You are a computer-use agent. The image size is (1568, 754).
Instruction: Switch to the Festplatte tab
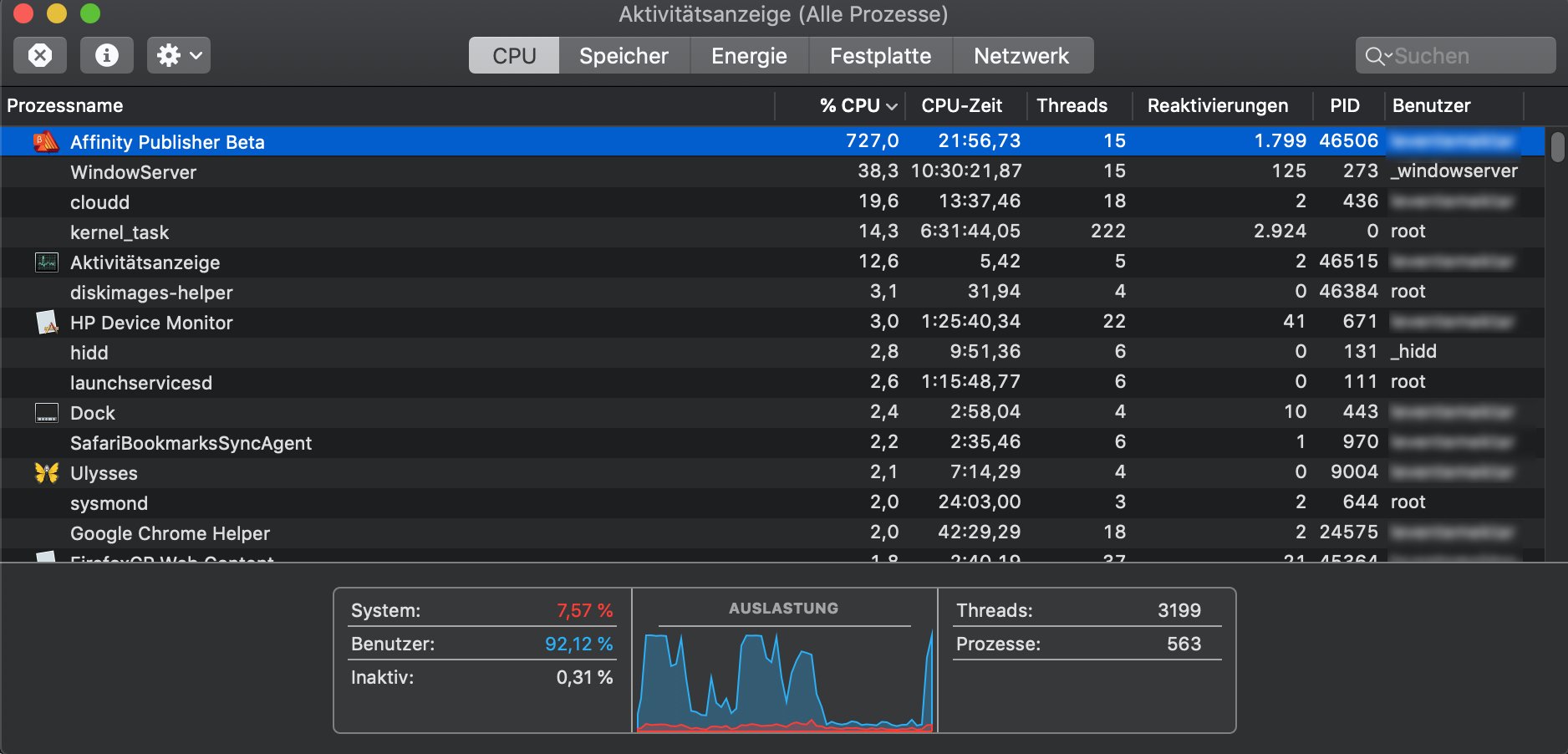(x=881, y=55)
